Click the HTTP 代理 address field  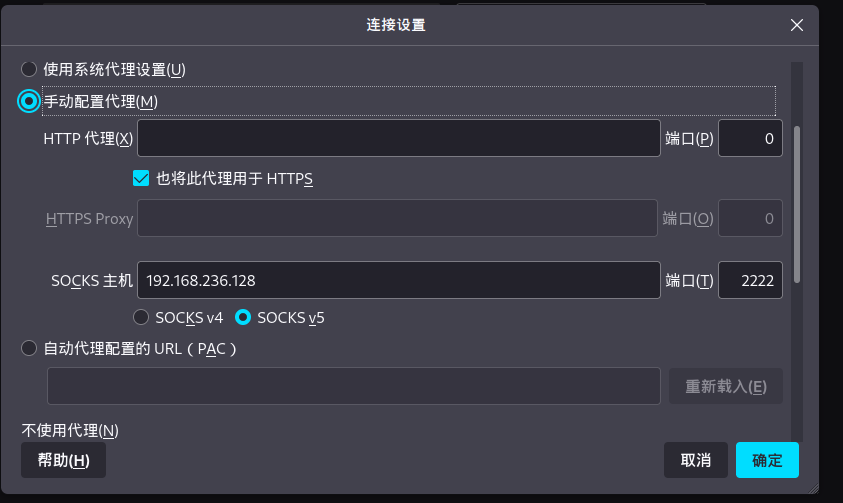pos(398,138)
